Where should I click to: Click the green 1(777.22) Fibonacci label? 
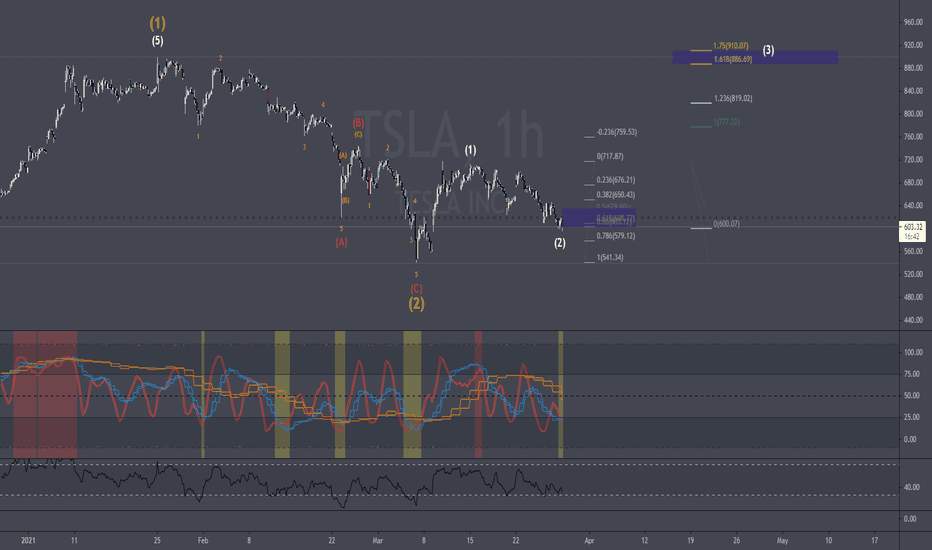726,122
